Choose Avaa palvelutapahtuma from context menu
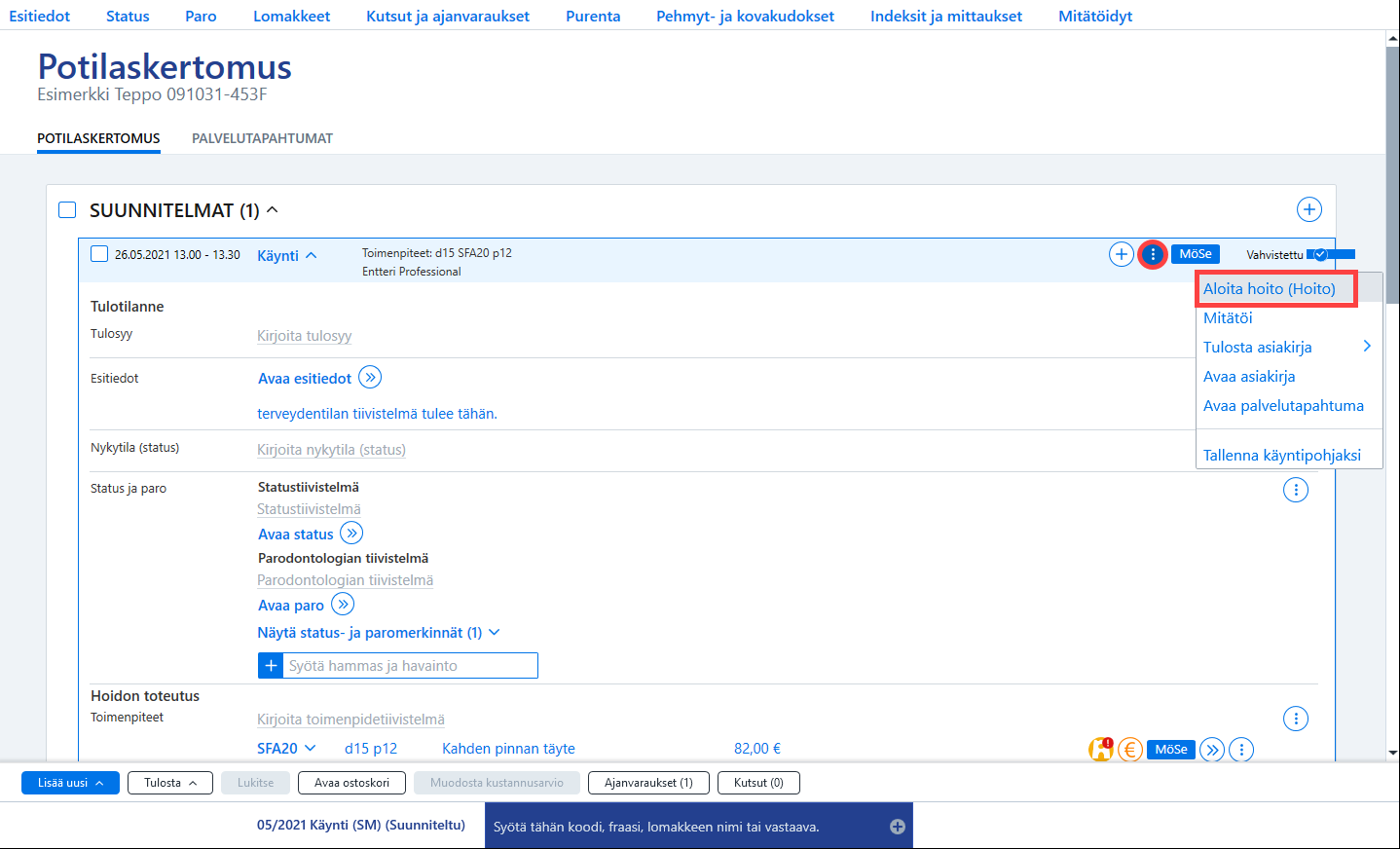The image size is (1400, 849). [1283, 405]
